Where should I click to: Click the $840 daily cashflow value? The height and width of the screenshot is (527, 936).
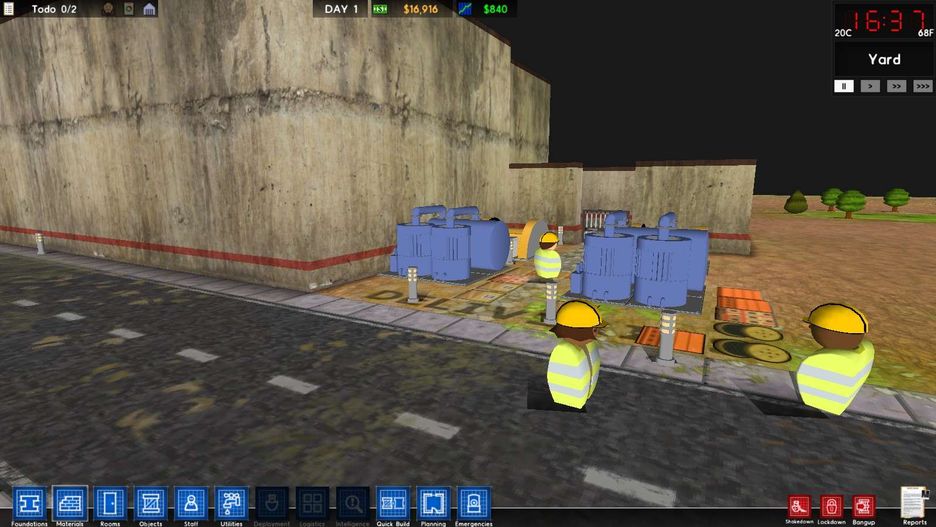pyautogui.click(x=495, y=9)
